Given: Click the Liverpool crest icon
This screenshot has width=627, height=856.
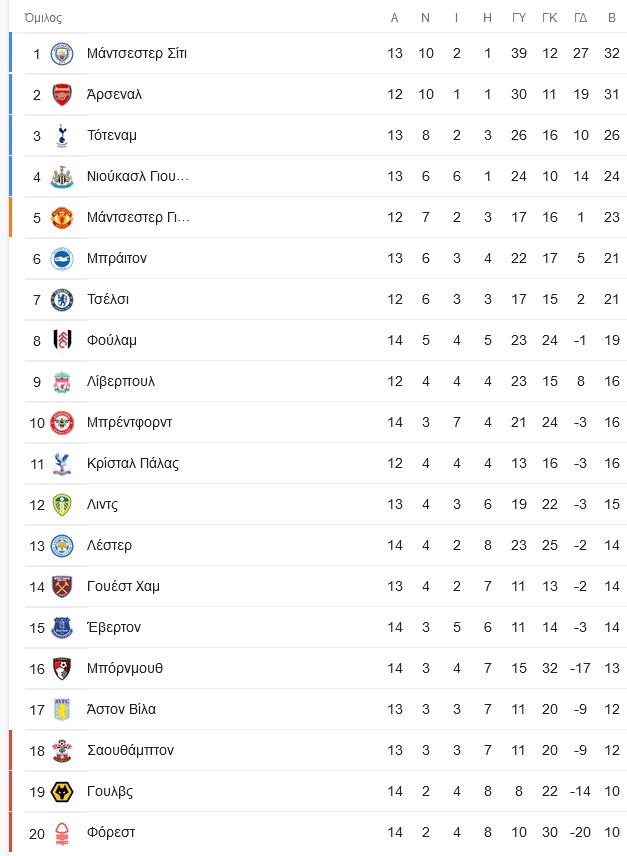Looking at the screenshot, I should tap(62, 382).
